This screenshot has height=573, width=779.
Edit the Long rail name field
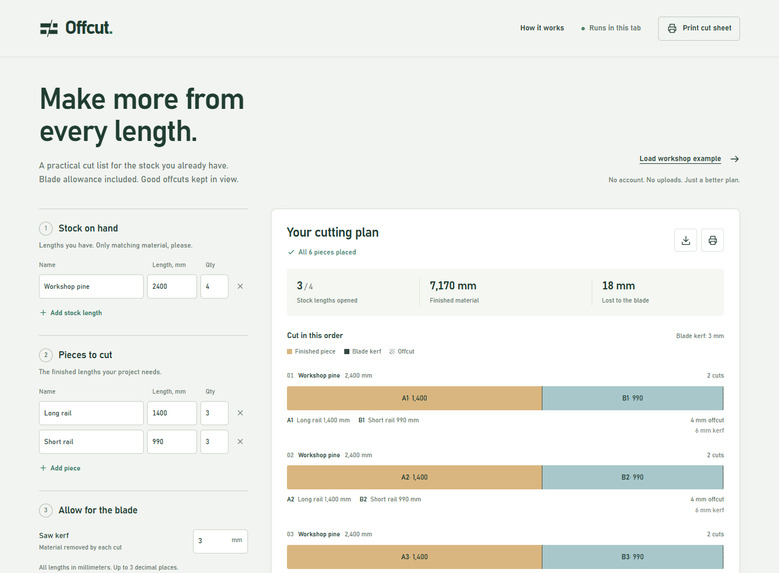(91, 413)
